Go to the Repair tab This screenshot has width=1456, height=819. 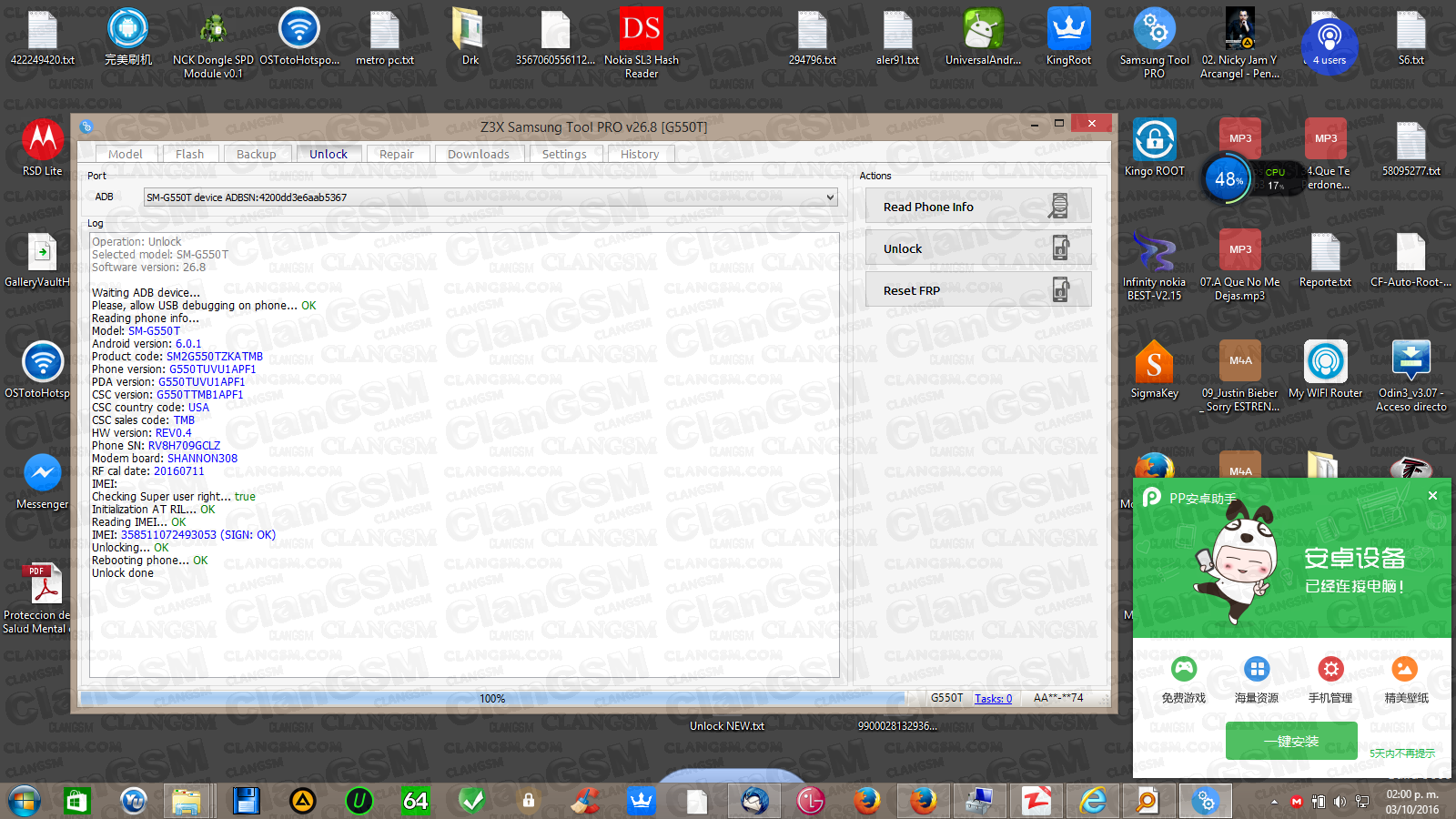click(x=396, y=154)
